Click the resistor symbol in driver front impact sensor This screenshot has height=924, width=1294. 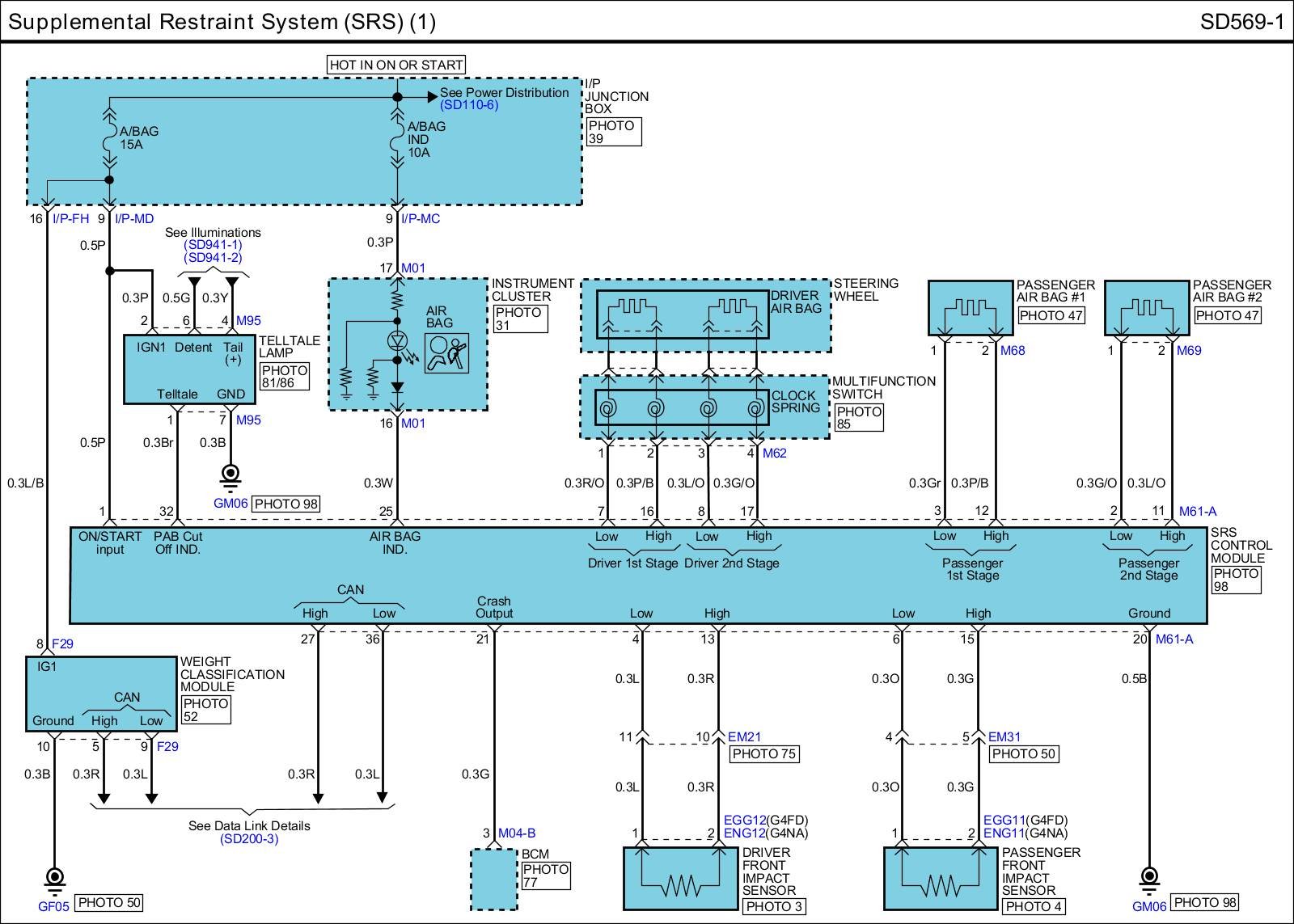[680, 888]
